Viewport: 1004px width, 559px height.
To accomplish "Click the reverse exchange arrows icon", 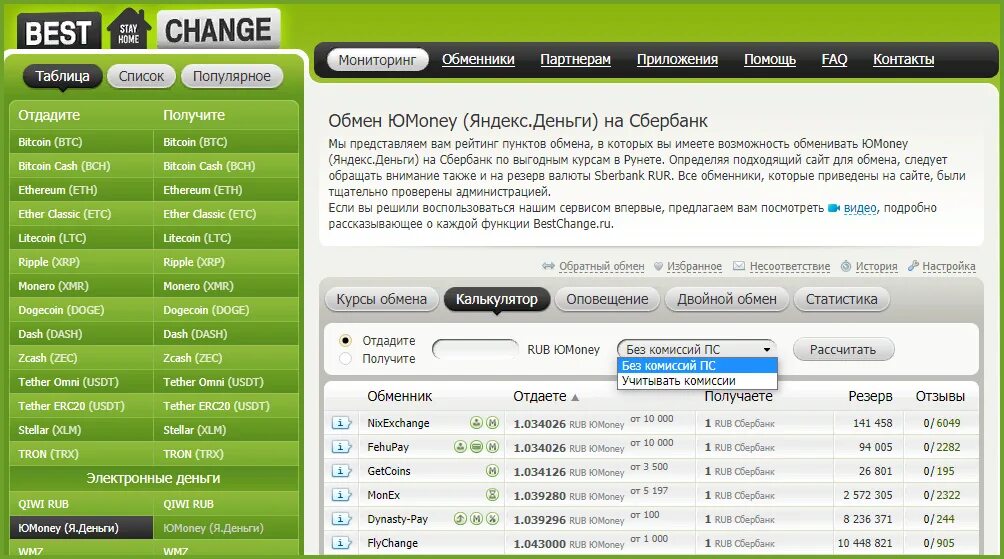I will (548, 266).
